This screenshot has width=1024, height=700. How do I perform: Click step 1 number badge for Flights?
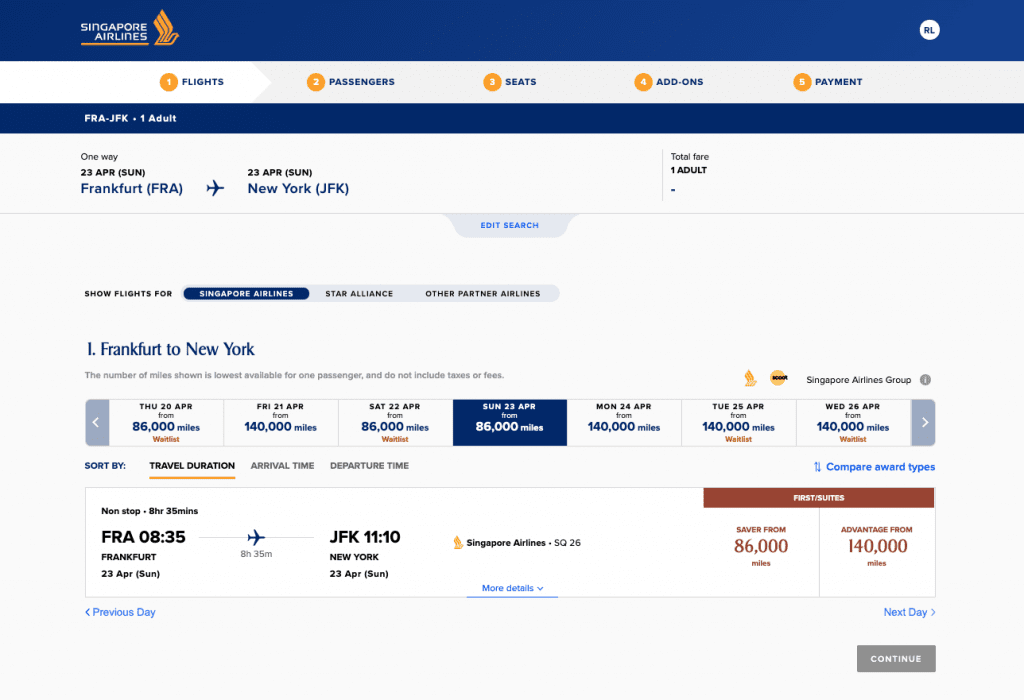click(168, 82)
